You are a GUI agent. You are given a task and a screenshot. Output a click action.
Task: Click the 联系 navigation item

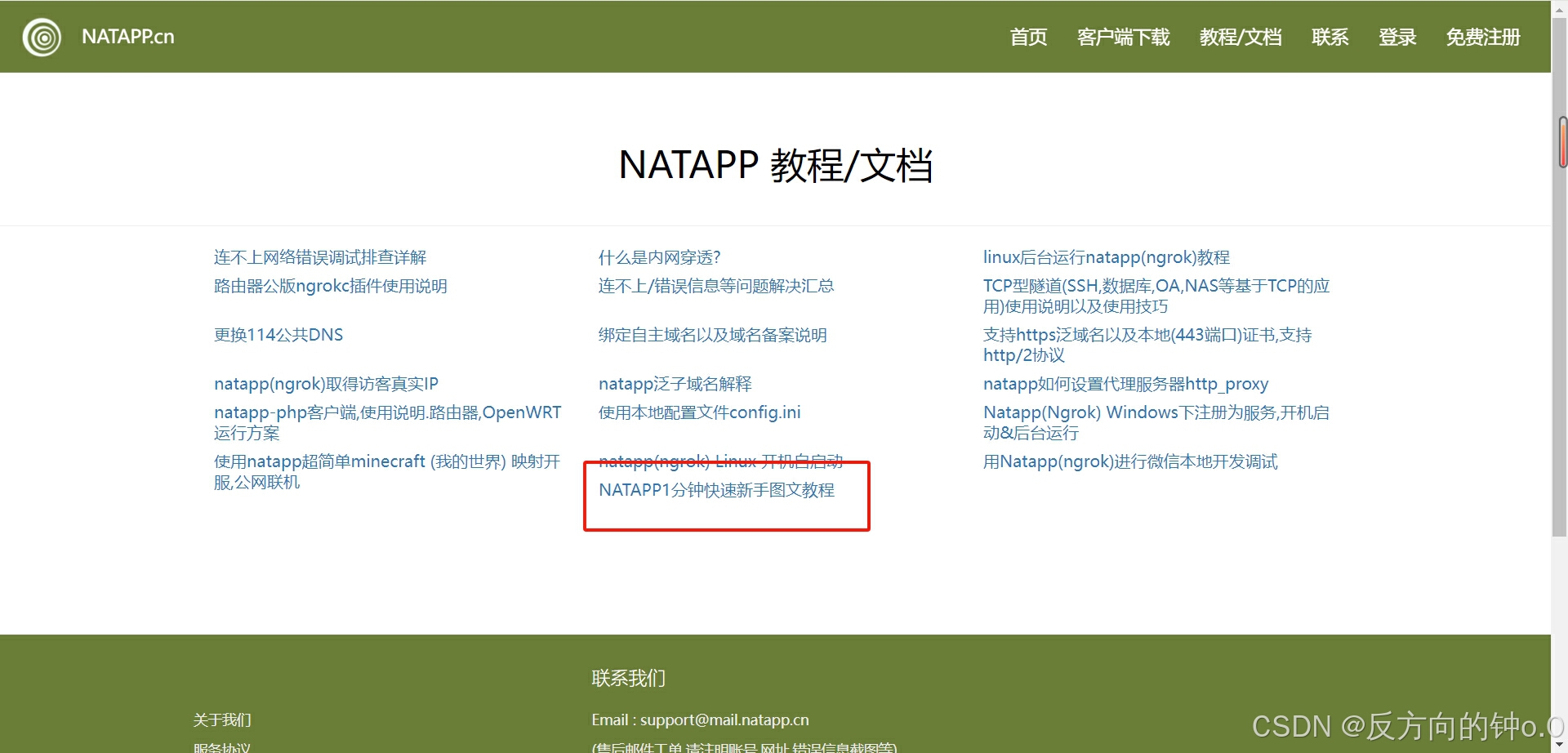tap(1330, 38)
